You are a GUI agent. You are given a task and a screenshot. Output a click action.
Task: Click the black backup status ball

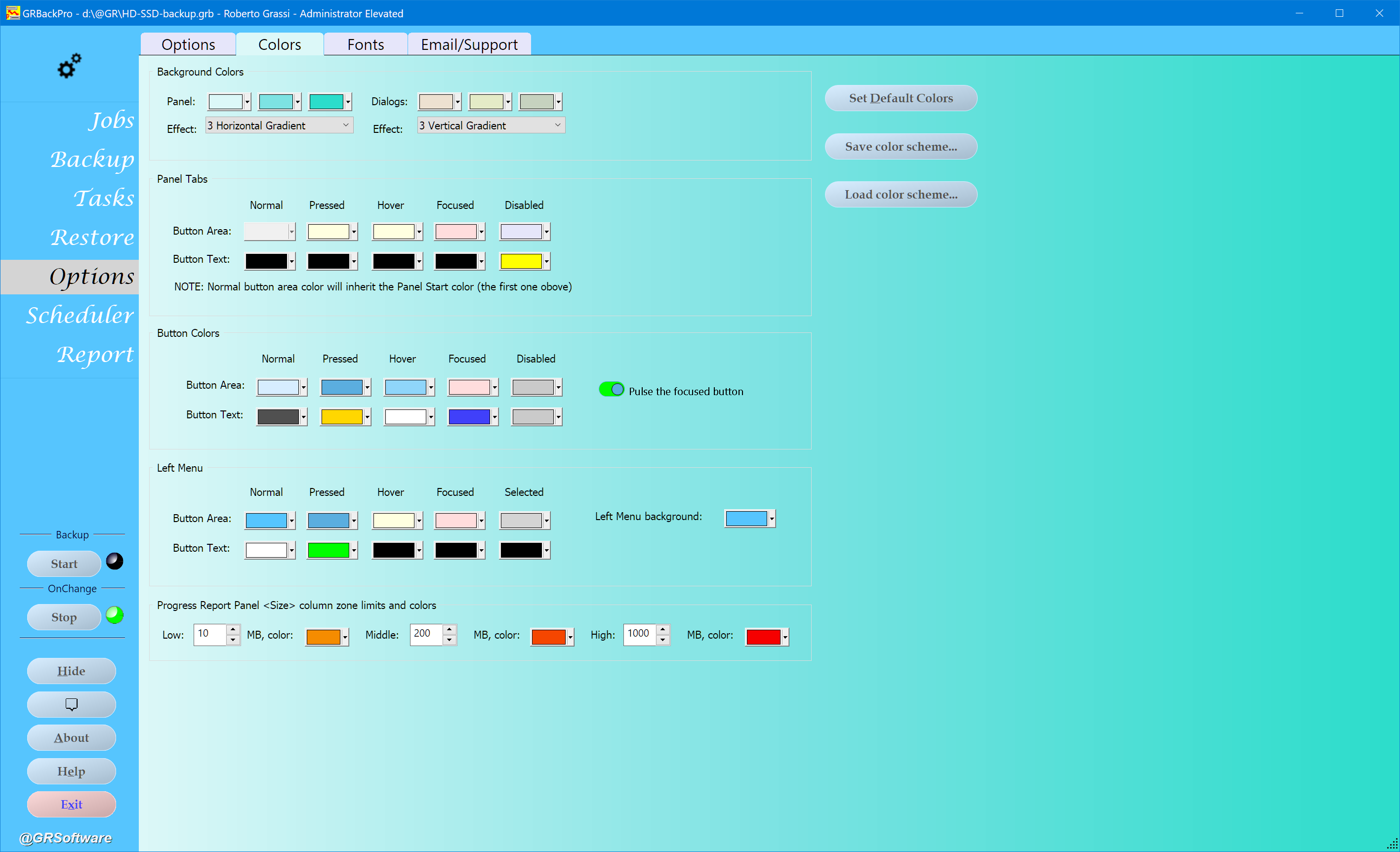(x=114, y=561)
